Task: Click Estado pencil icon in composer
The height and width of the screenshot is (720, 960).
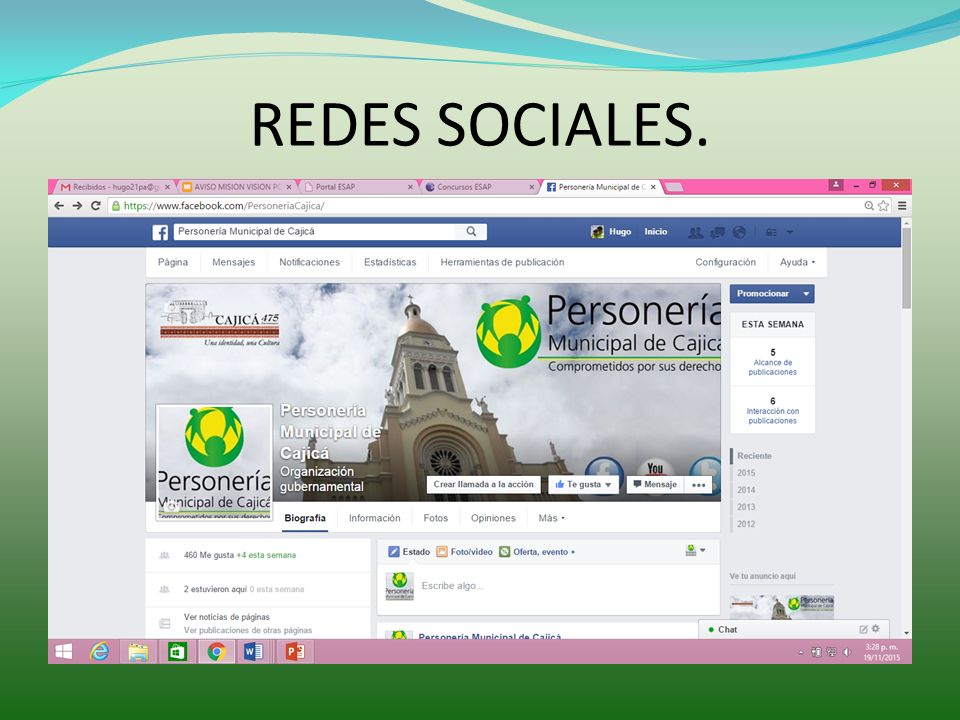Action: click(394, 552)
